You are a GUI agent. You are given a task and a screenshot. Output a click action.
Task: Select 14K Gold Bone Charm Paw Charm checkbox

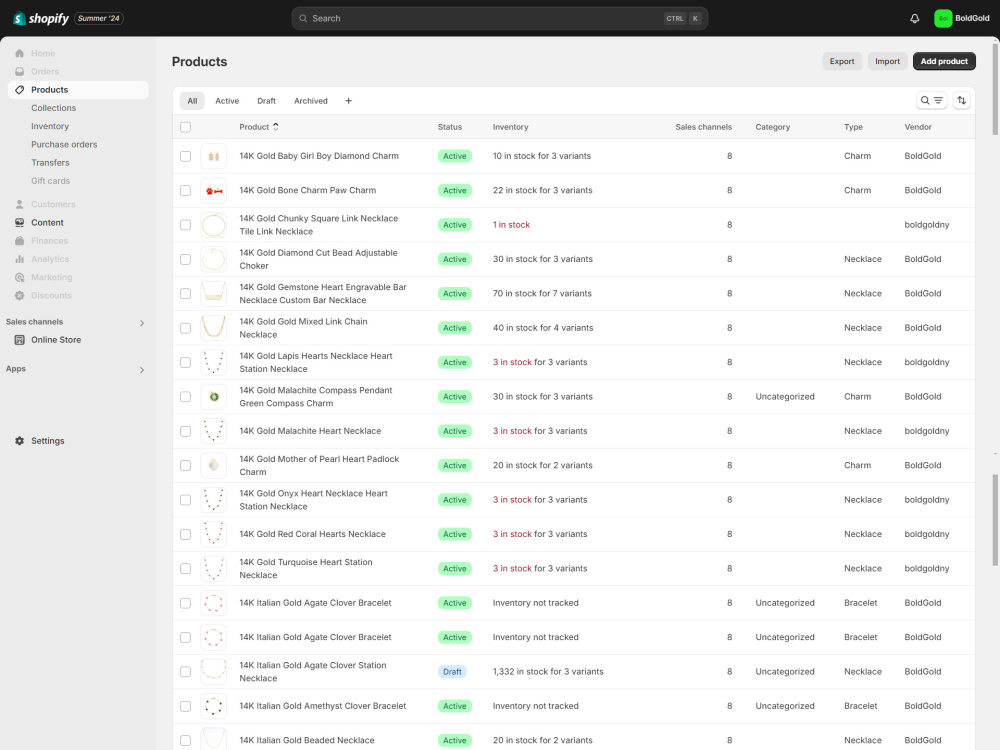pos(186,191)
